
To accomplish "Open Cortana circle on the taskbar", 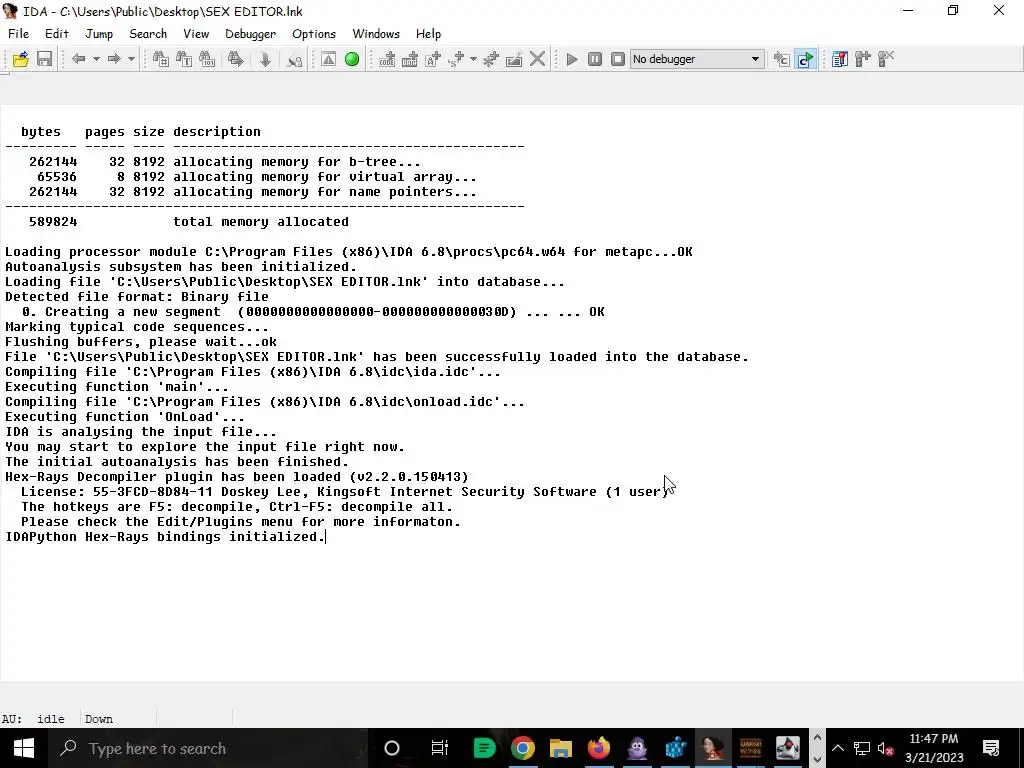I will 392,748.
